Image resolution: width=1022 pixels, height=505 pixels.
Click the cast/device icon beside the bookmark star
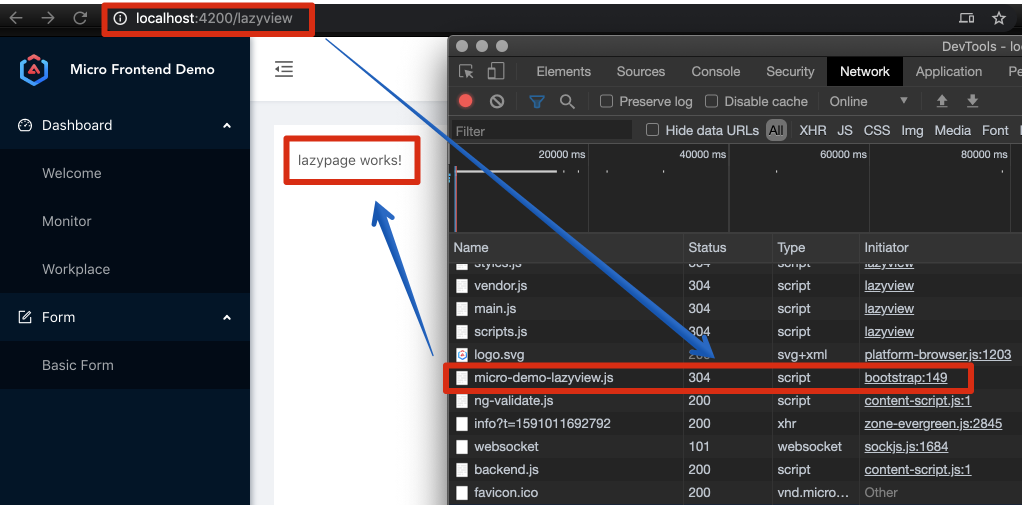click(x=967, y=18)
